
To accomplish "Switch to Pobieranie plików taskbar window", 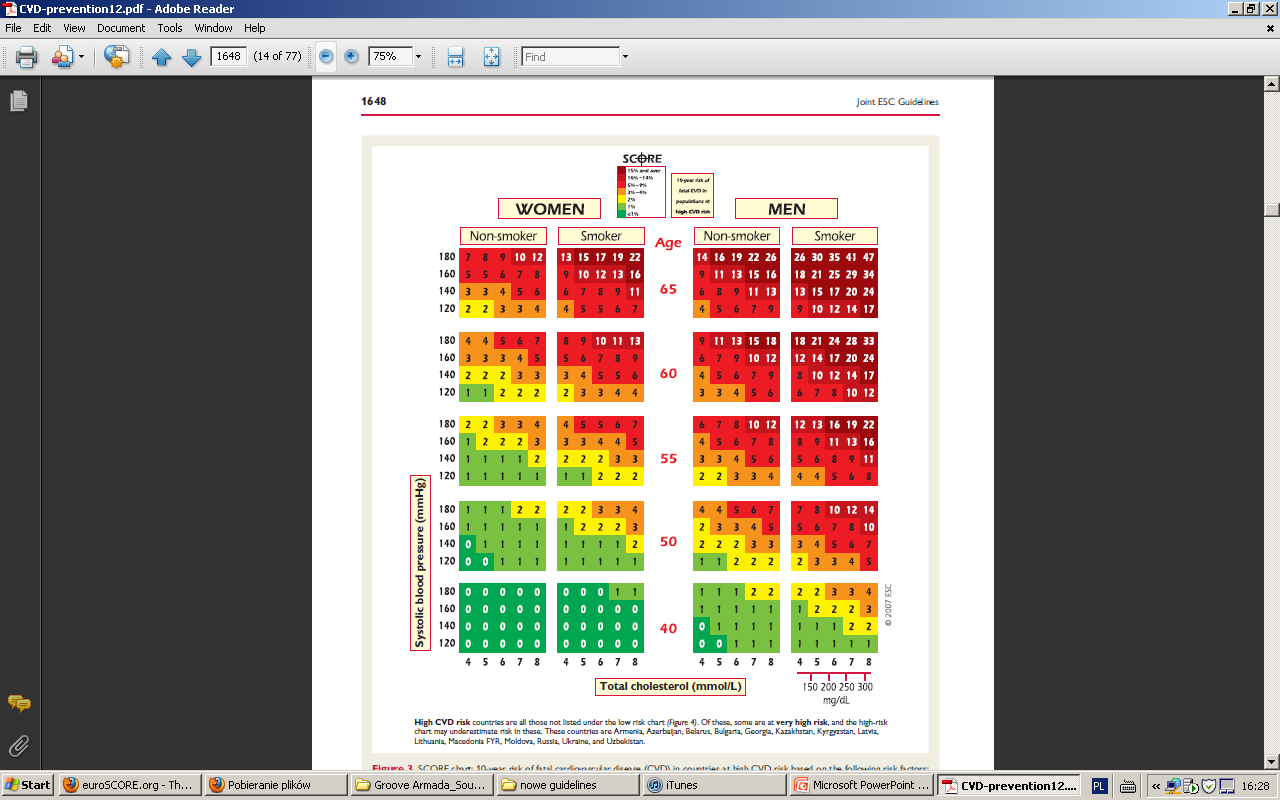I will click(278, 785).
